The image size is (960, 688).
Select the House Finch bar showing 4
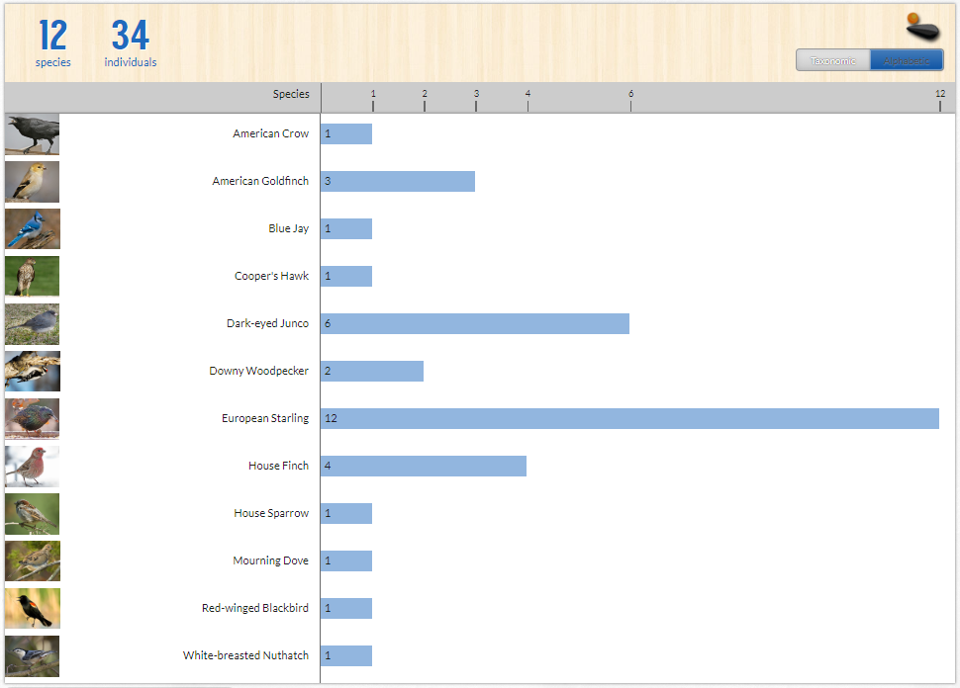click(x=424, y=466)
